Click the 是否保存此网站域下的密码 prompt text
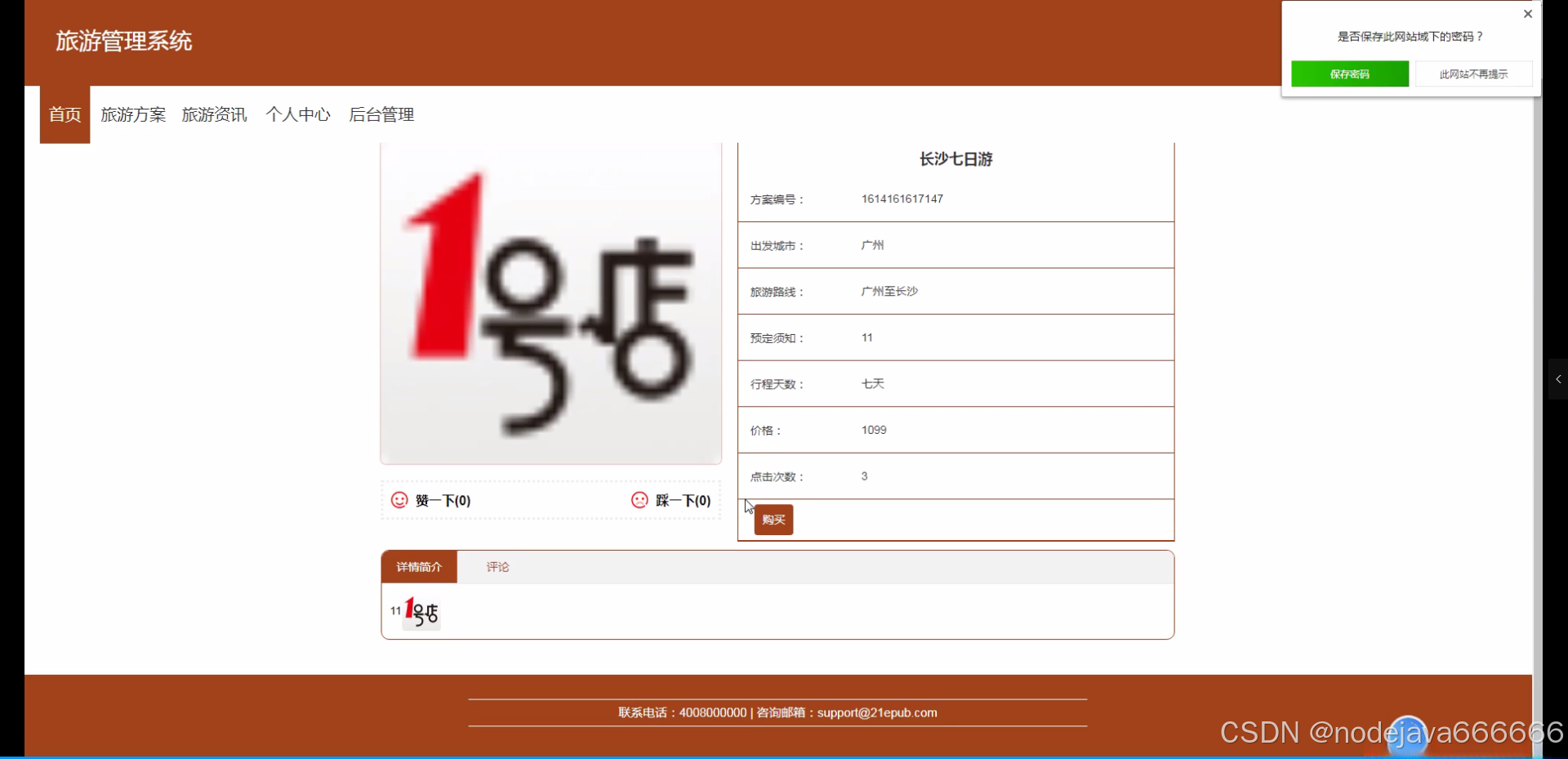The height and width of the screenshot is (759, 1568). coord(1410,37)
